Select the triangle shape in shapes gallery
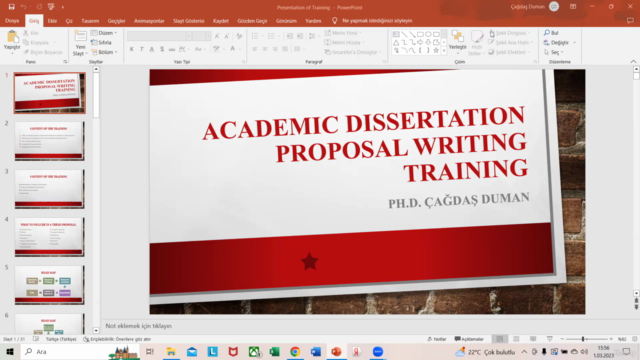This screenshot has width=640, height=360. [x=396, y=42]
